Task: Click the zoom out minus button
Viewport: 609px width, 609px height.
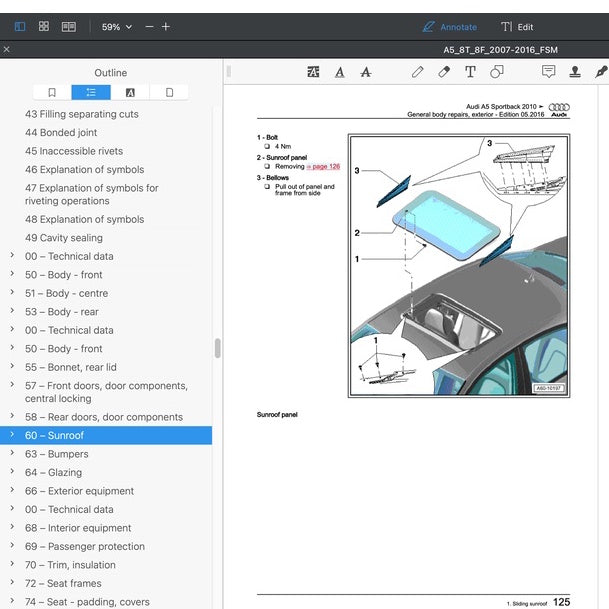Action: coord(149,27)
